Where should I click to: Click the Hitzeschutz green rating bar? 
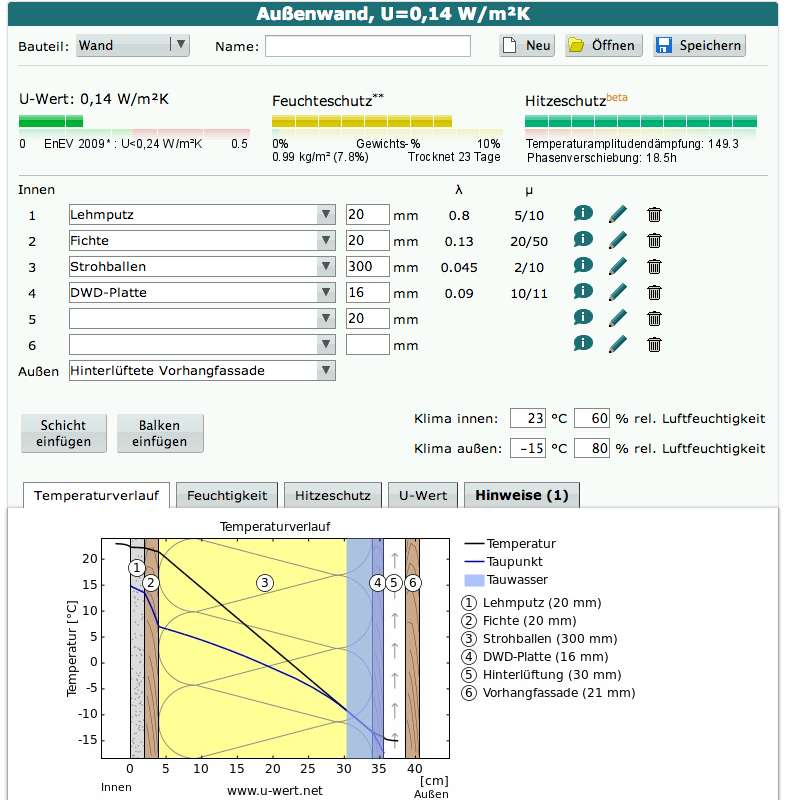[641, 121]
